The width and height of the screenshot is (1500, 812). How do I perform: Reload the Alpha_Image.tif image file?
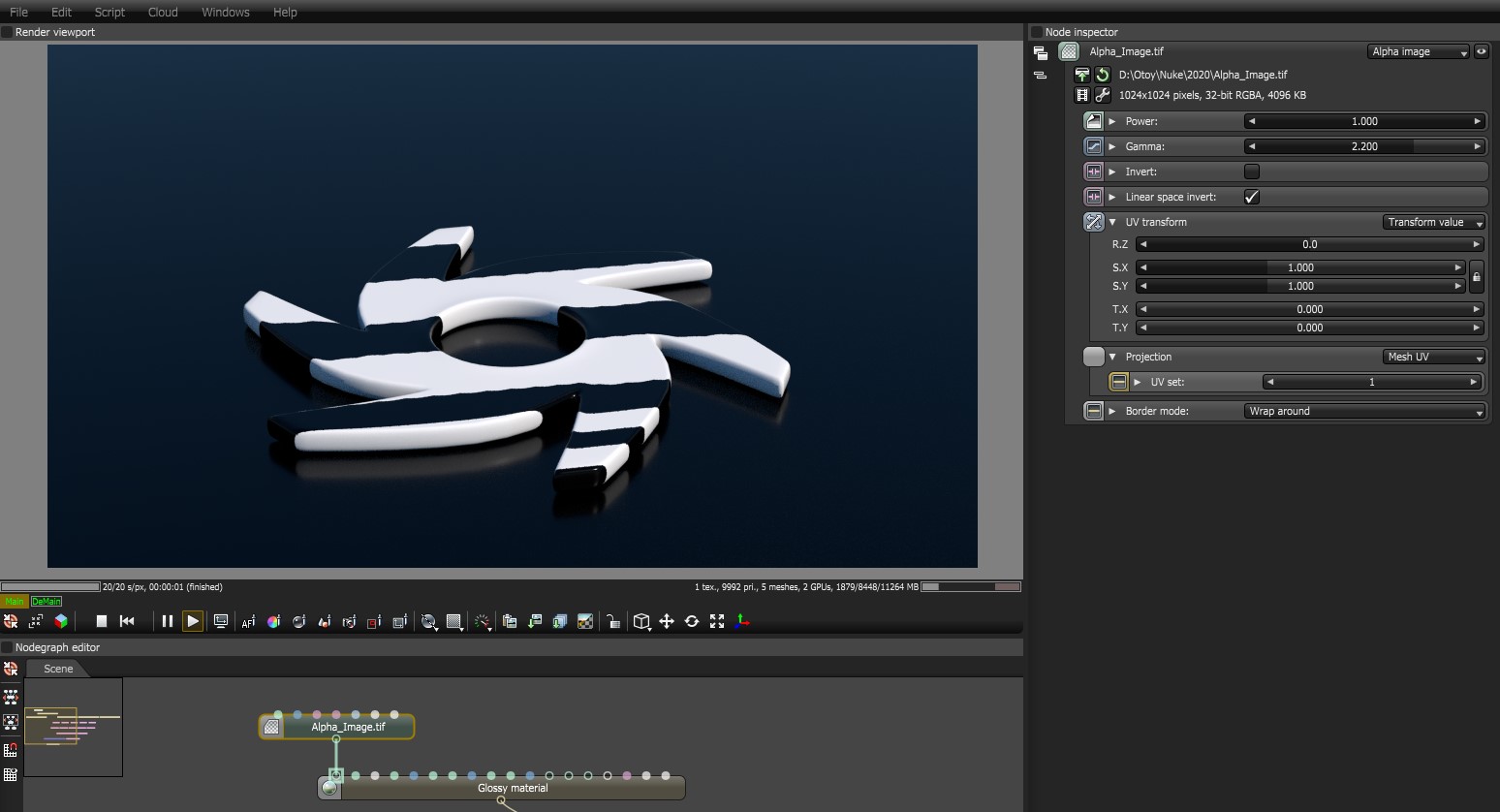point(1103,75)
